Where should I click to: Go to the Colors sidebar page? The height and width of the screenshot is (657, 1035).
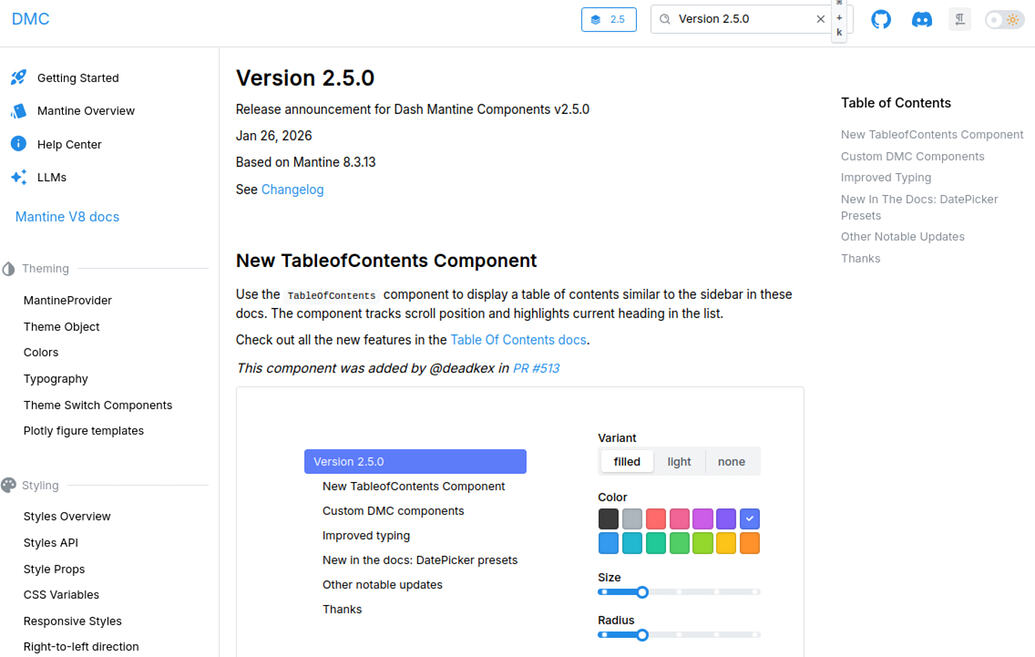tap(40, 352)
